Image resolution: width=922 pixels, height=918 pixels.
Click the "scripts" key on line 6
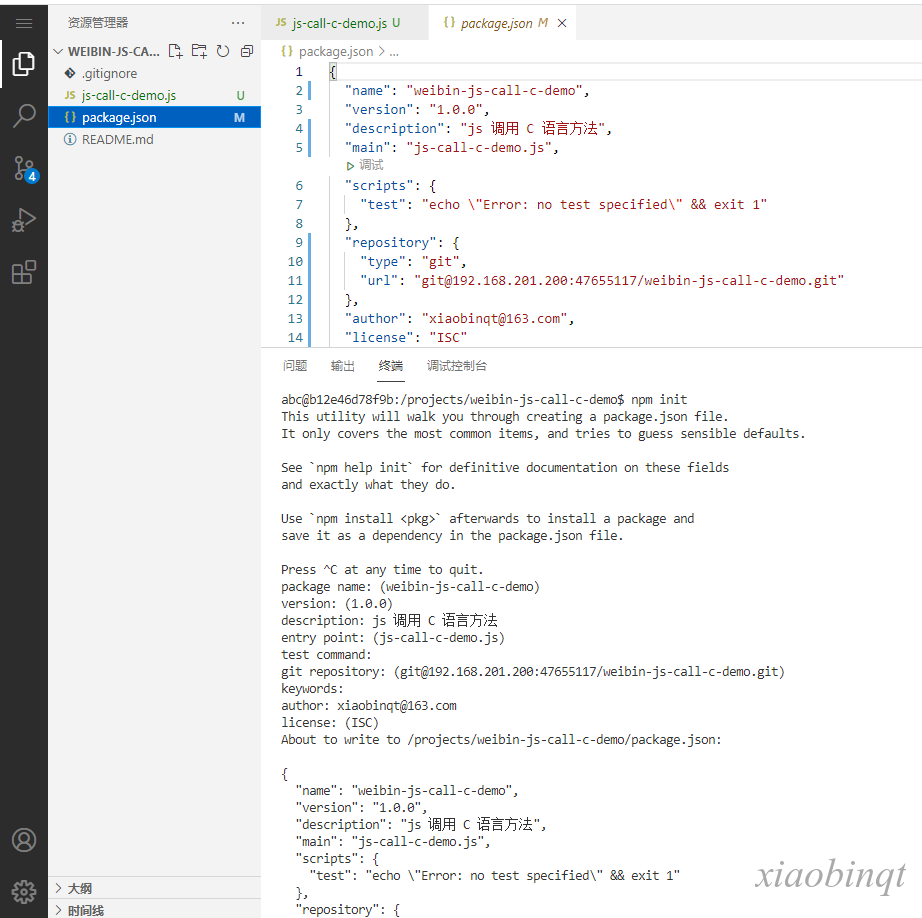click(x=379, y=186)
